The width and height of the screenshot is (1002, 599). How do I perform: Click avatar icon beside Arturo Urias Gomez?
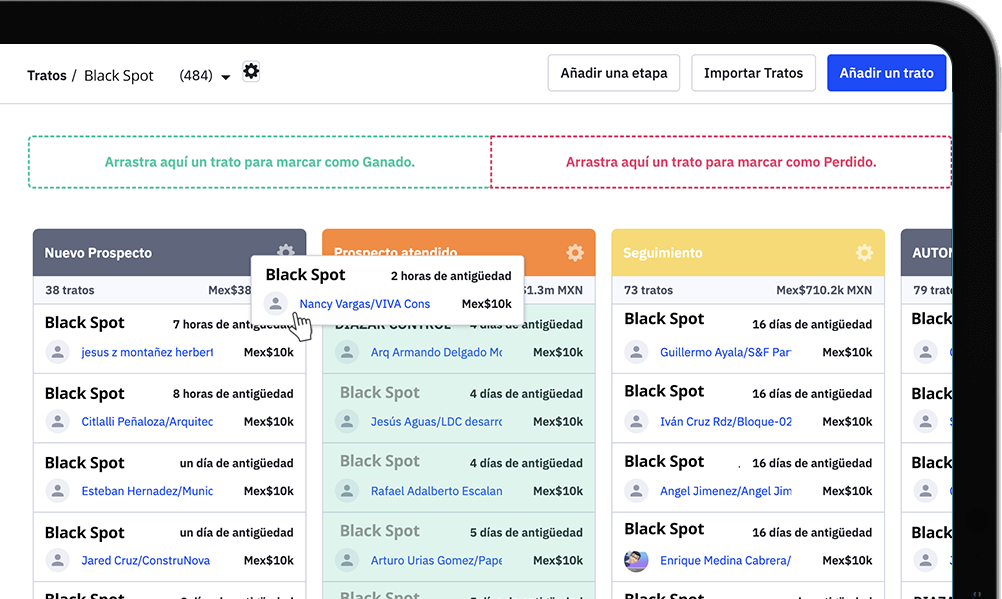[x=347, y=560]
